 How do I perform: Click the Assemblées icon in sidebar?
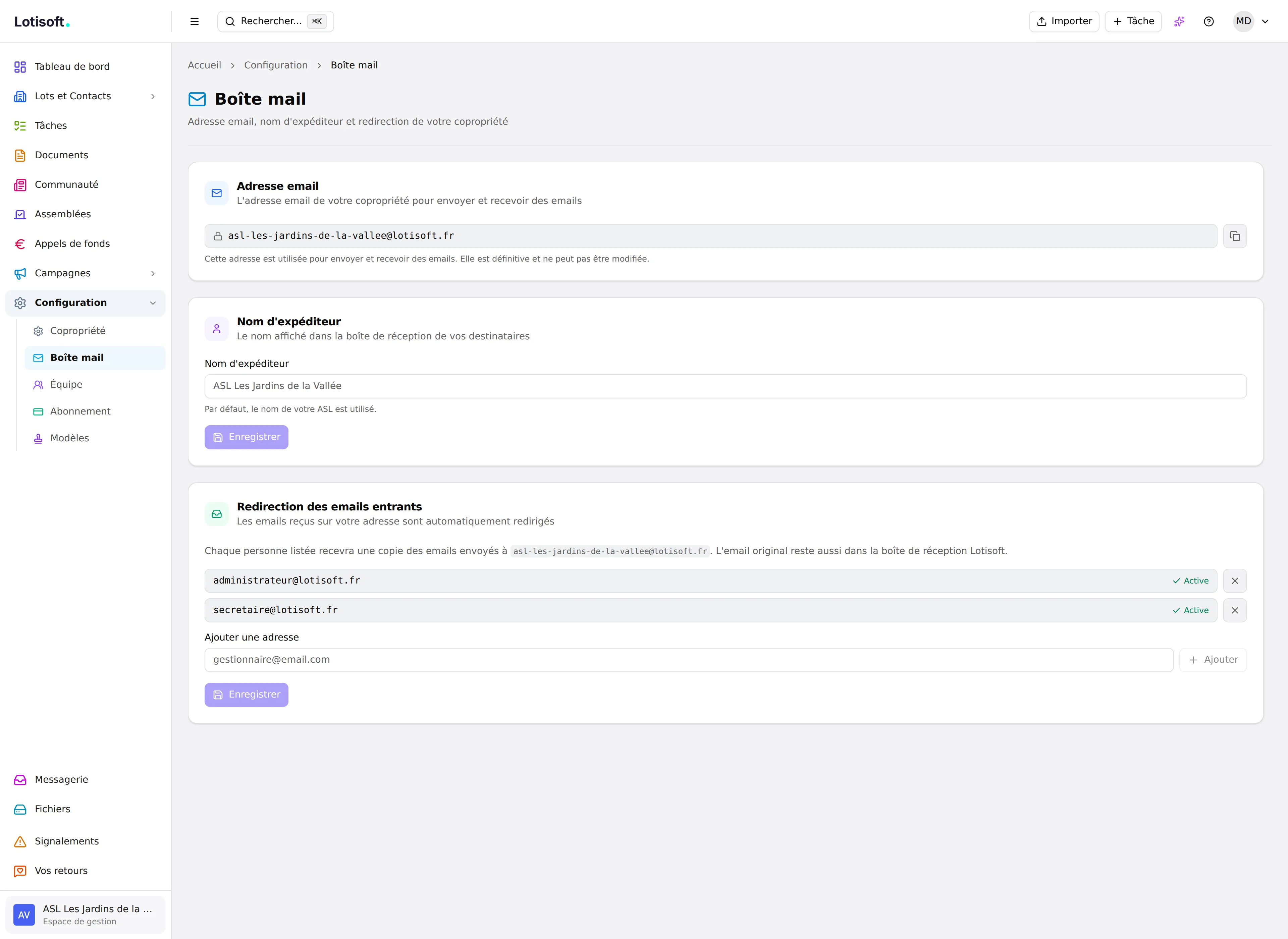click(20, 214)
